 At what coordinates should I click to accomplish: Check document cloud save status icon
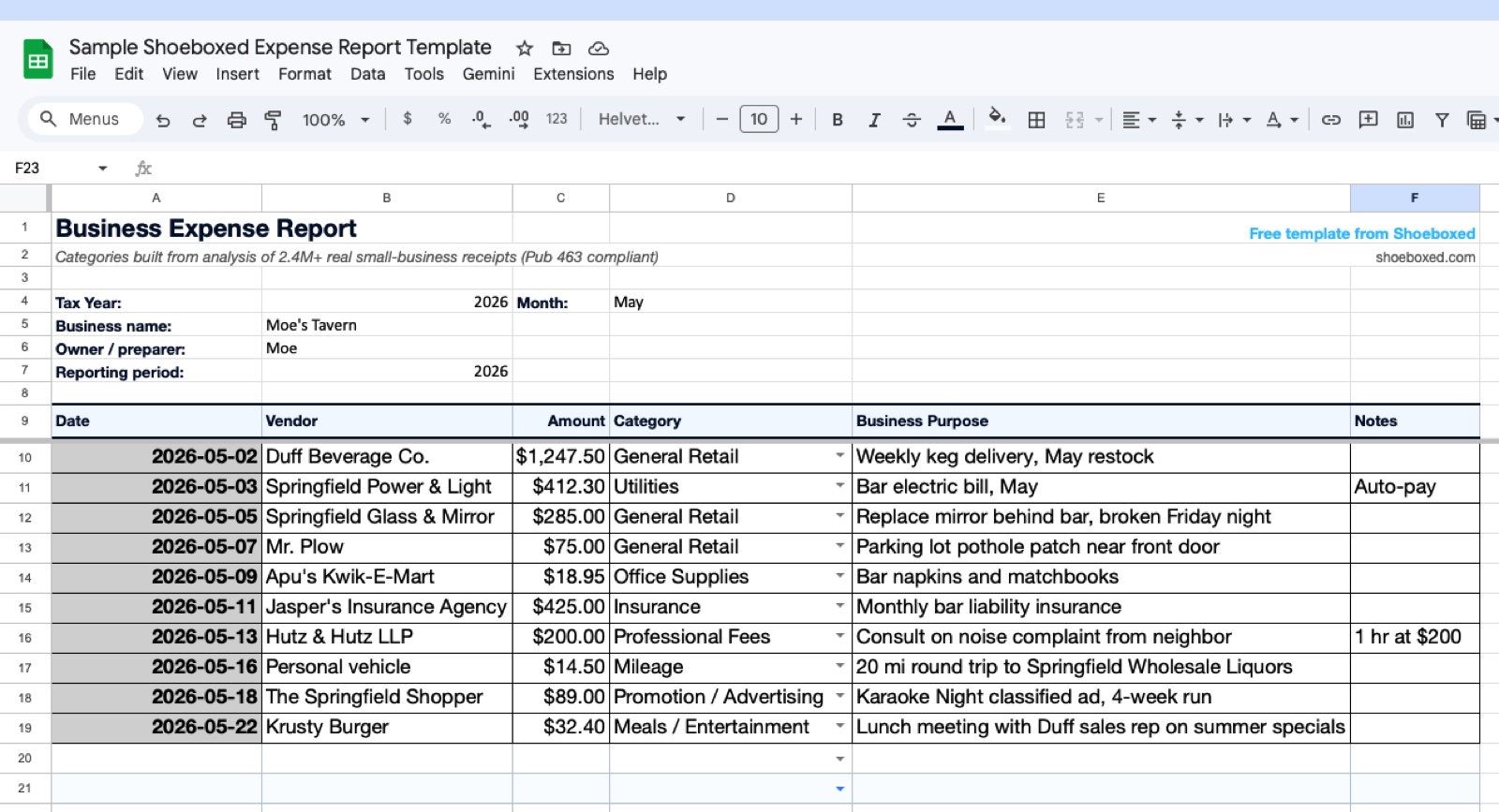(x=599, y=48)
